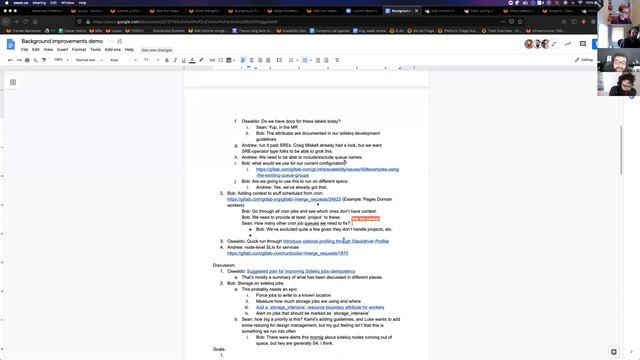Star the Background improvements demo document
Image resolution: width=640 pixels, height=360 pixels.
(111, 41)
